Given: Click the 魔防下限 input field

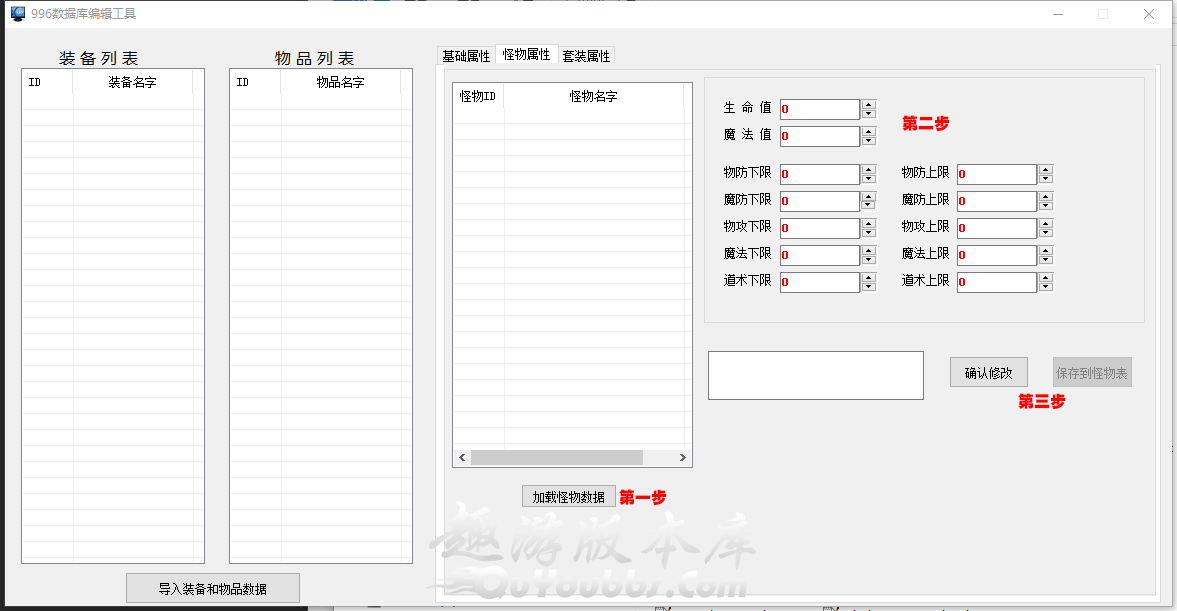Looking at the screenshot, I should (x=820, y=202).
